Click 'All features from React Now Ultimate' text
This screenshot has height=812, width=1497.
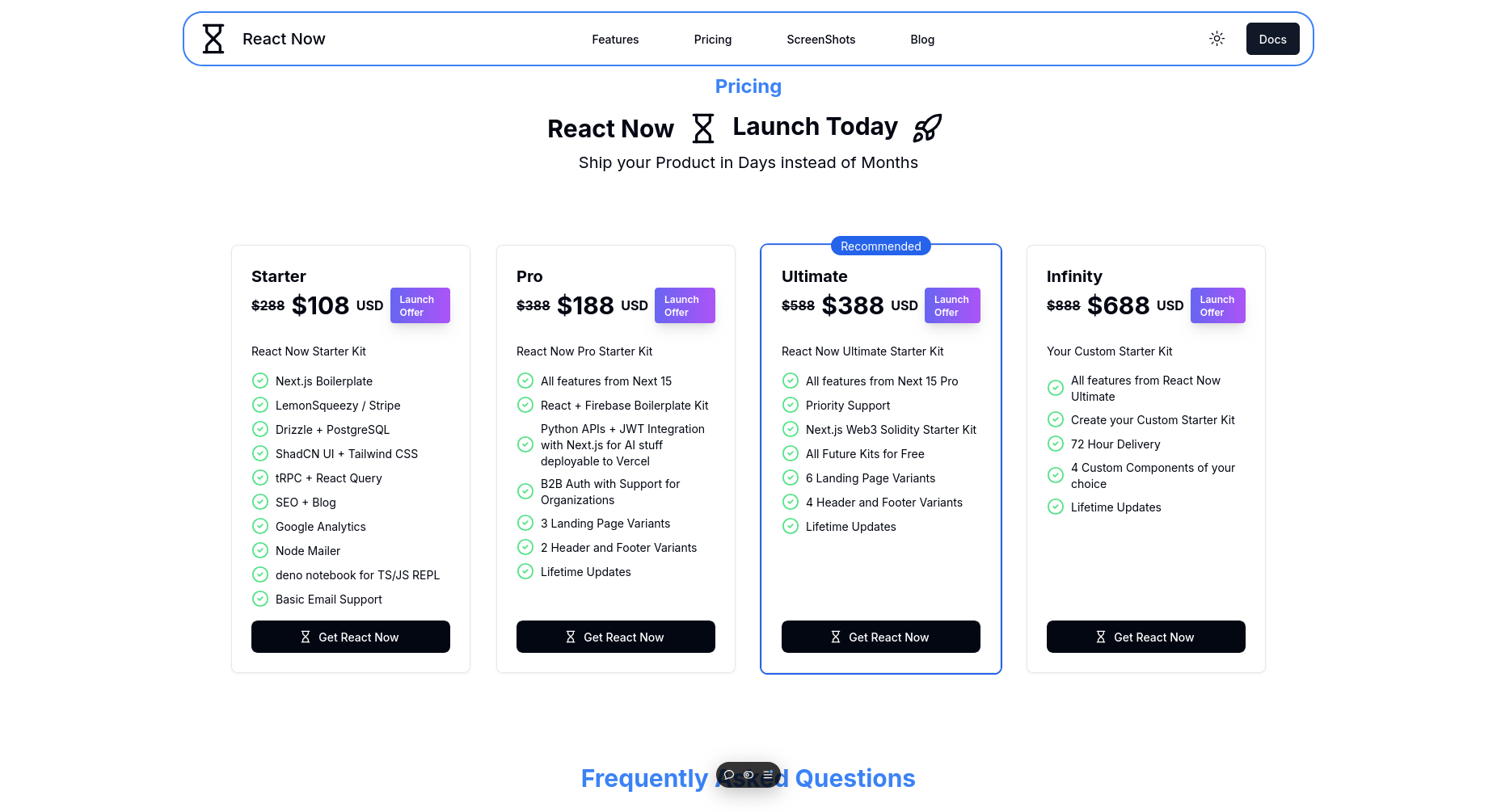pos(1145,389)
